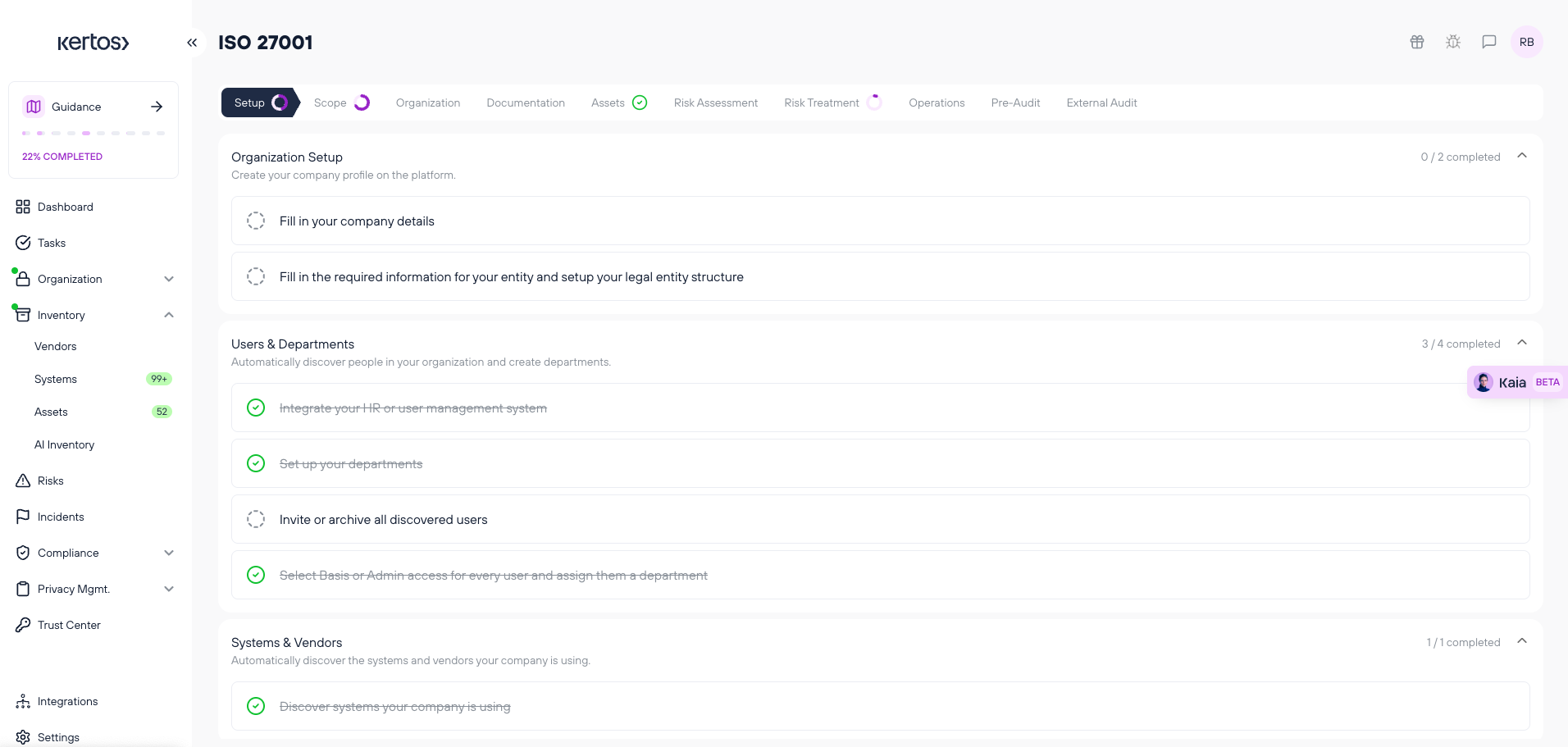Switch to the Organization tab

(428, 102)
